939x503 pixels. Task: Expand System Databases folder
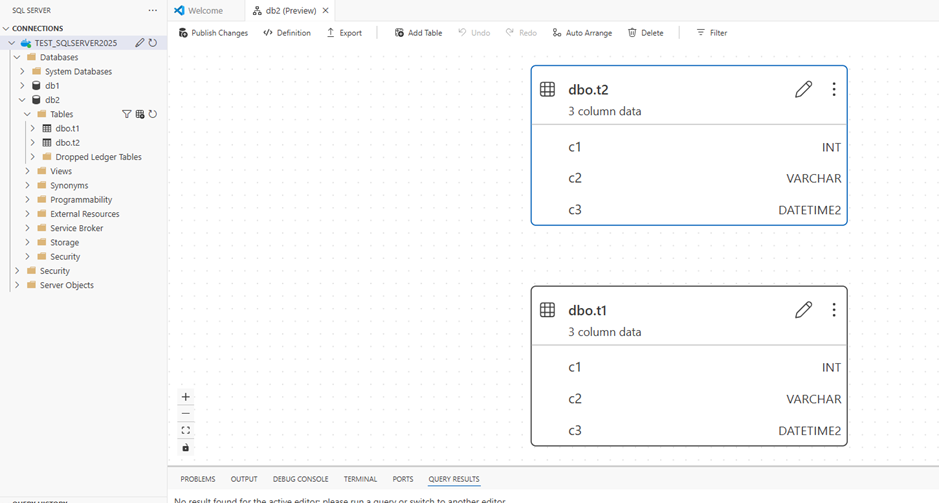23,71
